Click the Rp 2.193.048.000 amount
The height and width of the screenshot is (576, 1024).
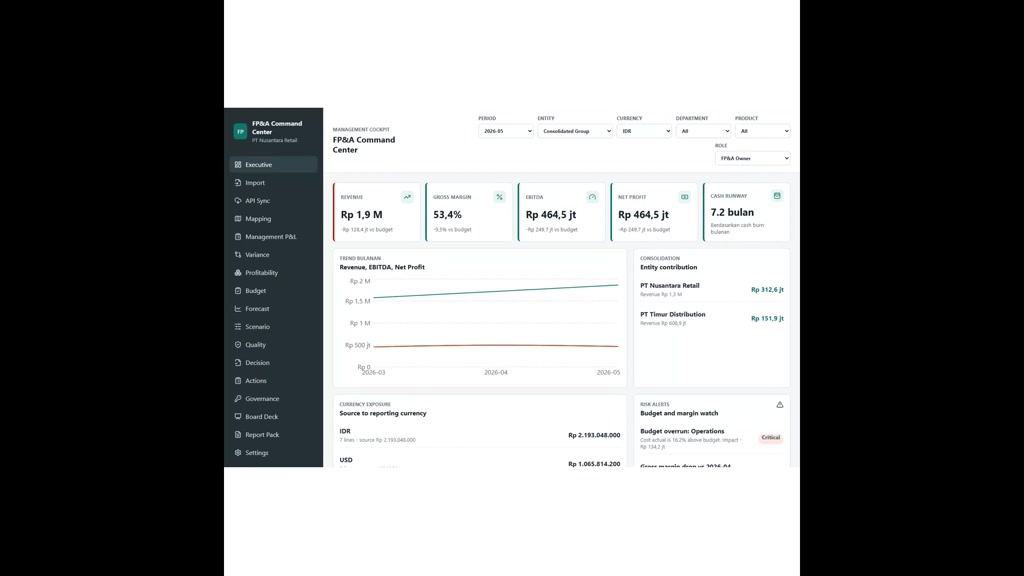594,435
